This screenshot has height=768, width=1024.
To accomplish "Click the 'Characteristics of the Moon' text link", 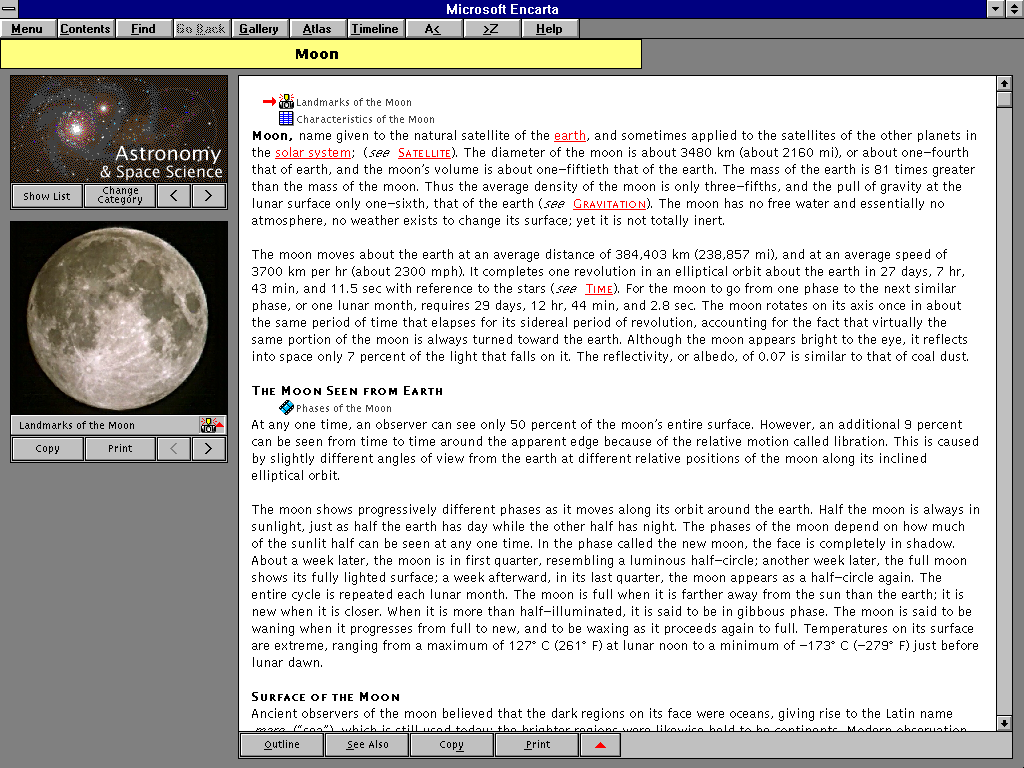I will pos(365,120).
